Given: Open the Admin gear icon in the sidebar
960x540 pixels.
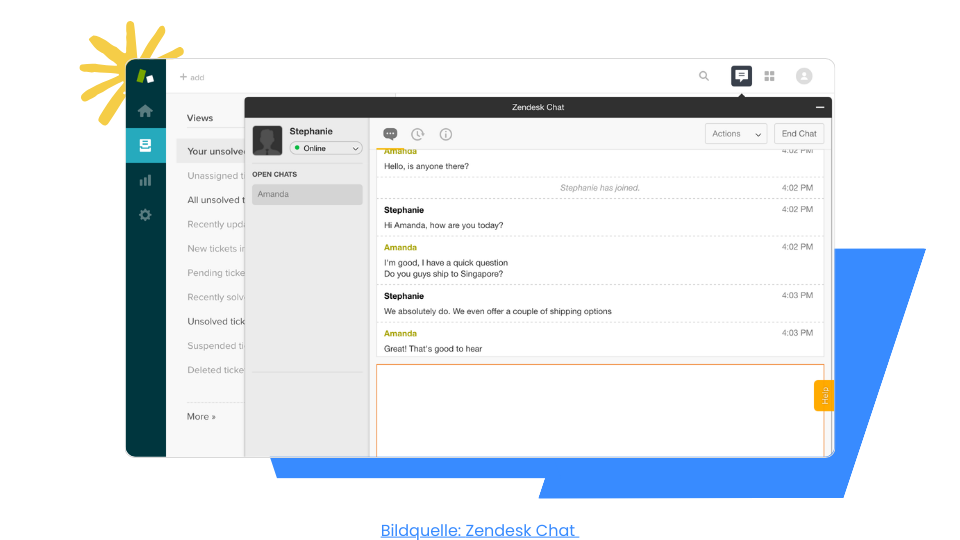Looking at the screenshot, I should coord(145,215).
